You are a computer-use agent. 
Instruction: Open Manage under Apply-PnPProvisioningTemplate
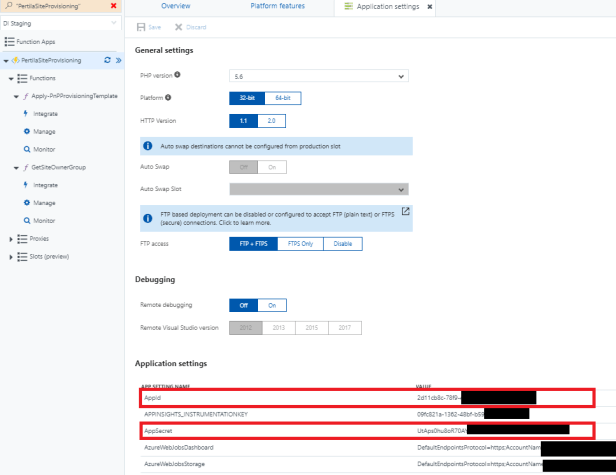click(44, 131)
